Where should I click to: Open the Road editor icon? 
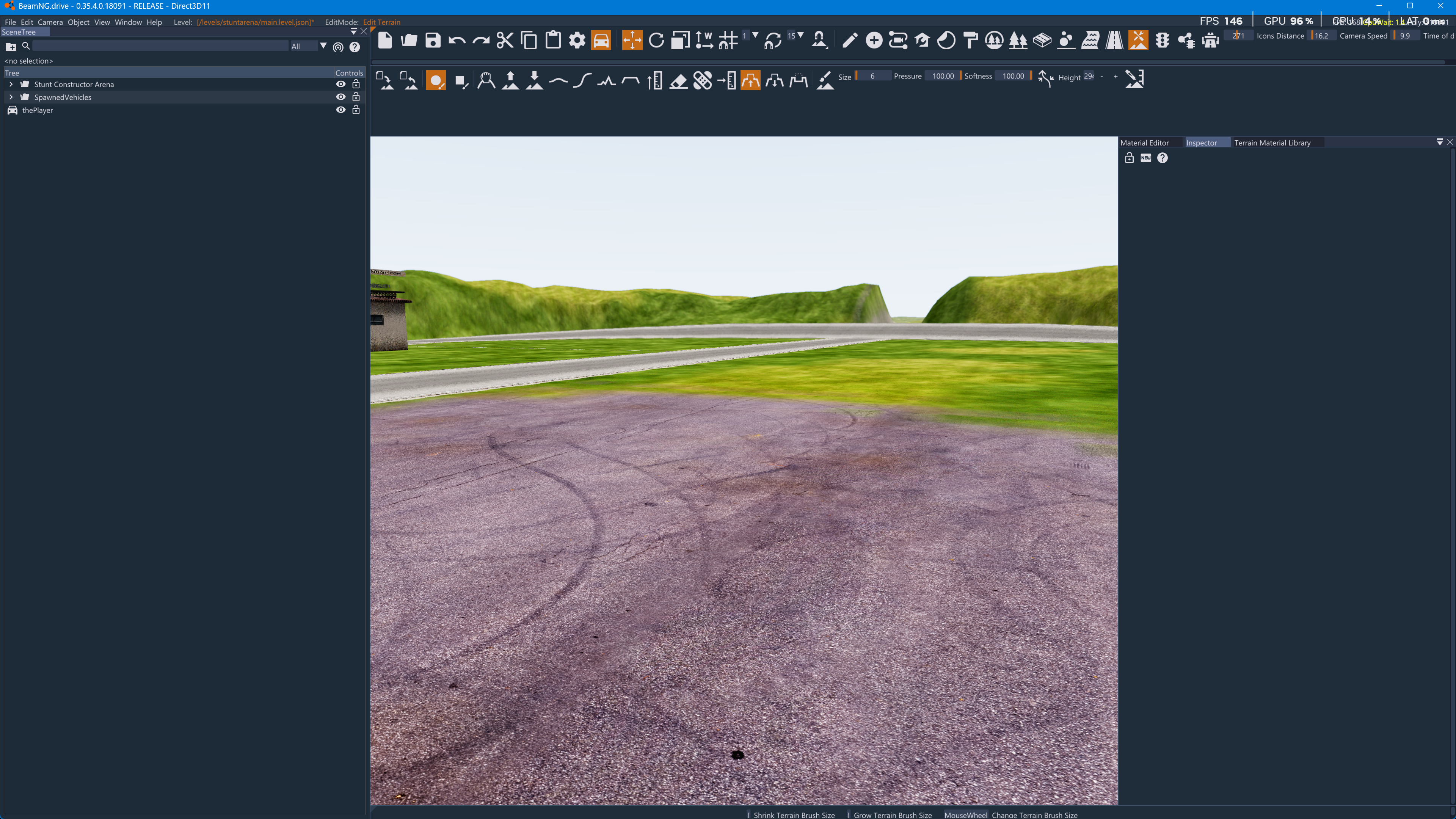1114,40
